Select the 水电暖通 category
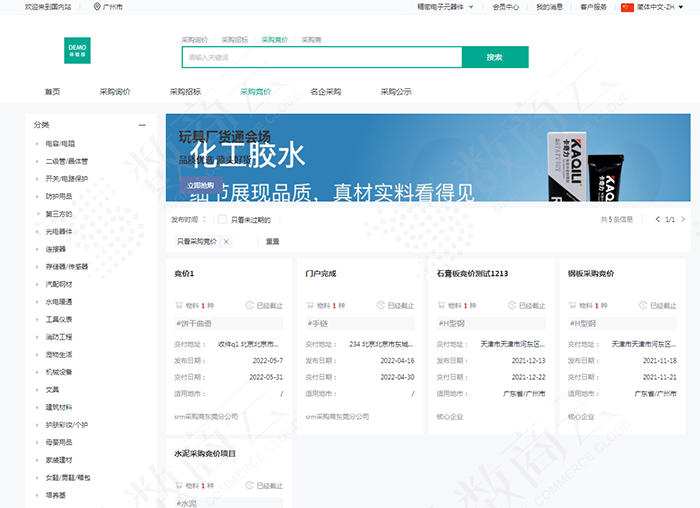Viewport: 700px width, 508px height. pyautogui.click(x=59, y=302)
